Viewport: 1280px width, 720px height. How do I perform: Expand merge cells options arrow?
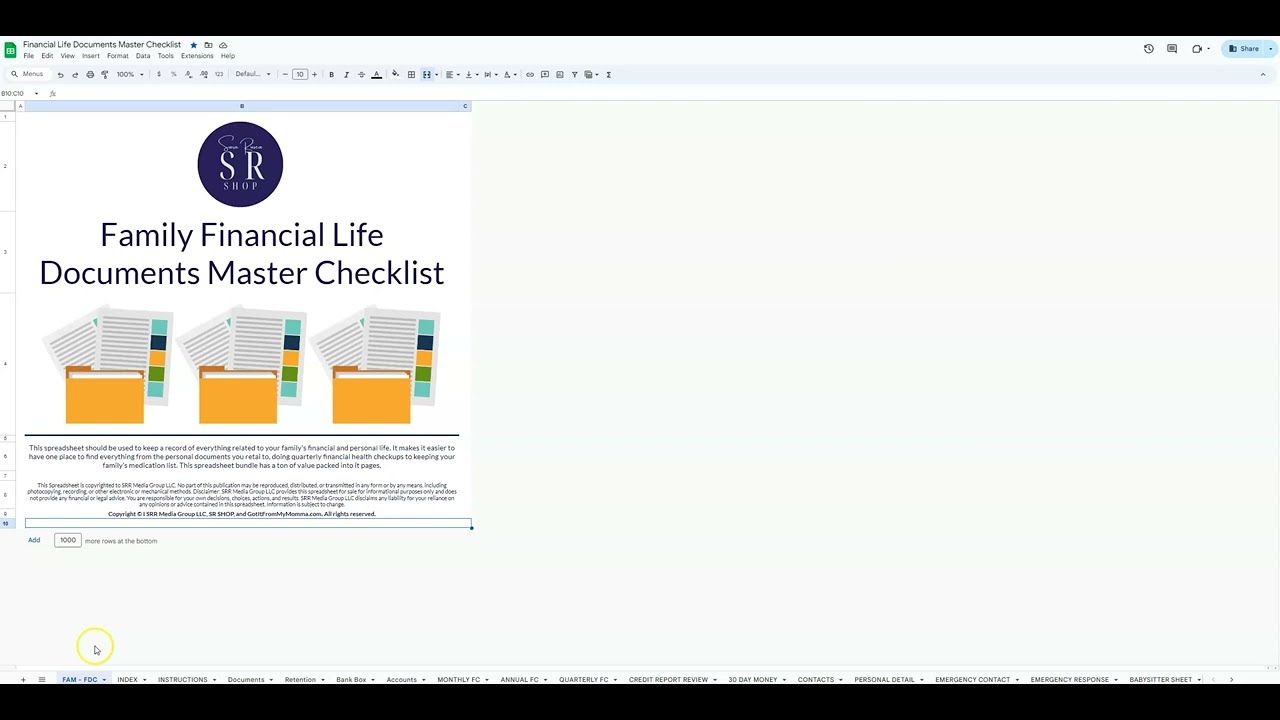436,75
